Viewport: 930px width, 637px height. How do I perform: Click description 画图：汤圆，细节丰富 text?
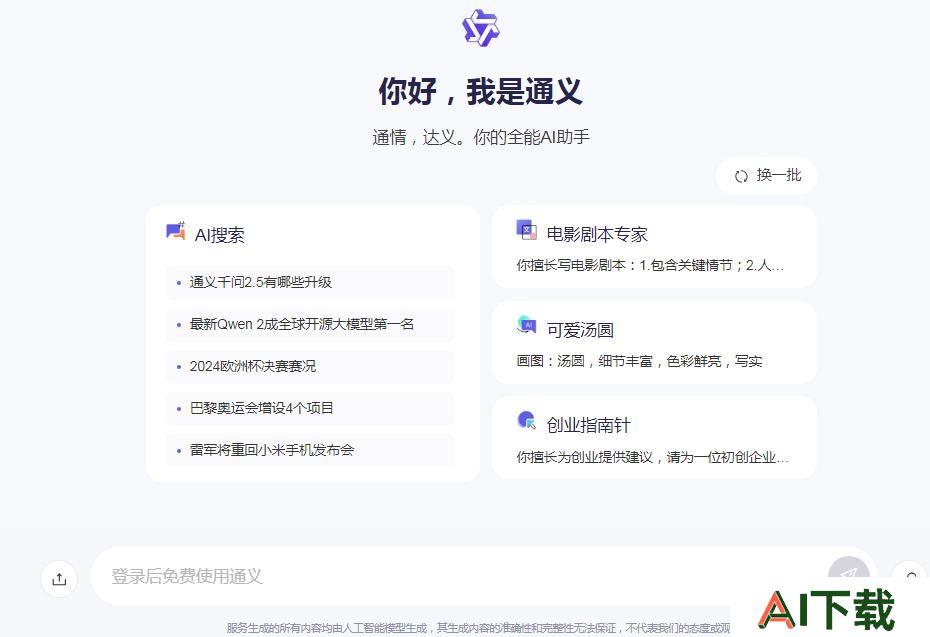tap(639, 361)
